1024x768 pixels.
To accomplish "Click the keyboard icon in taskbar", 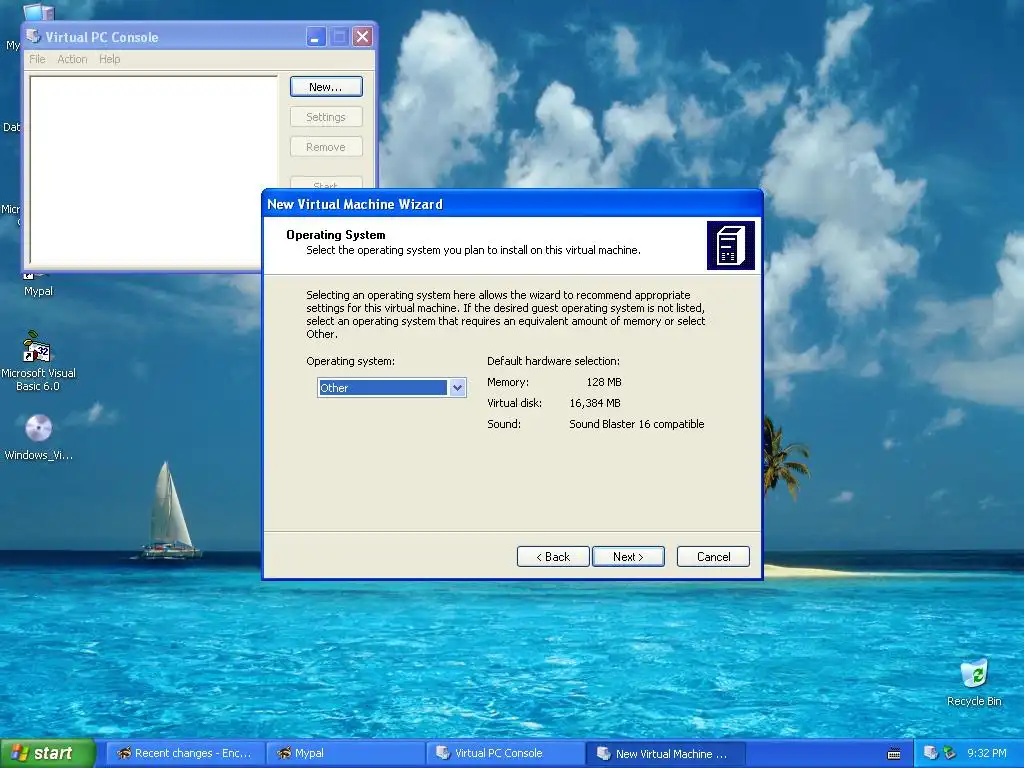I will tap(894, 754).
